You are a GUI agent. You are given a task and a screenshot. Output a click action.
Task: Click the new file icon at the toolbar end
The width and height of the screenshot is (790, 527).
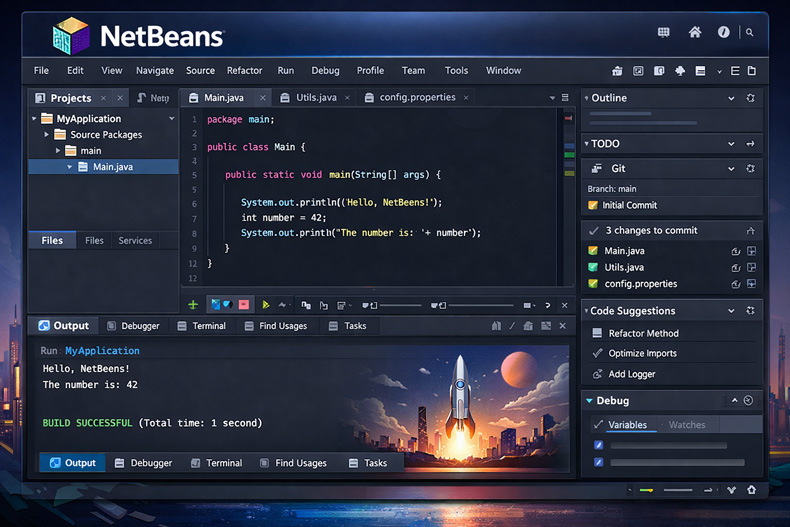coord(752,71)
